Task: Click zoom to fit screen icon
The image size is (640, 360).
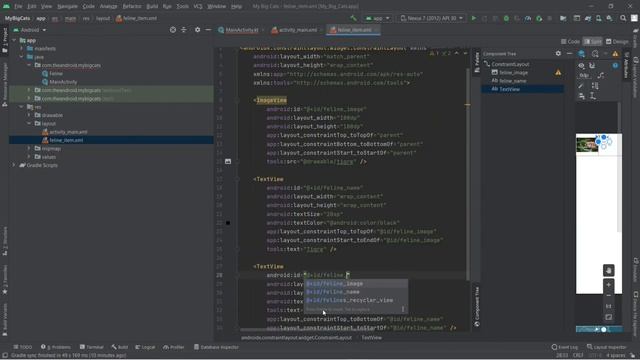Action: point(609,317)
